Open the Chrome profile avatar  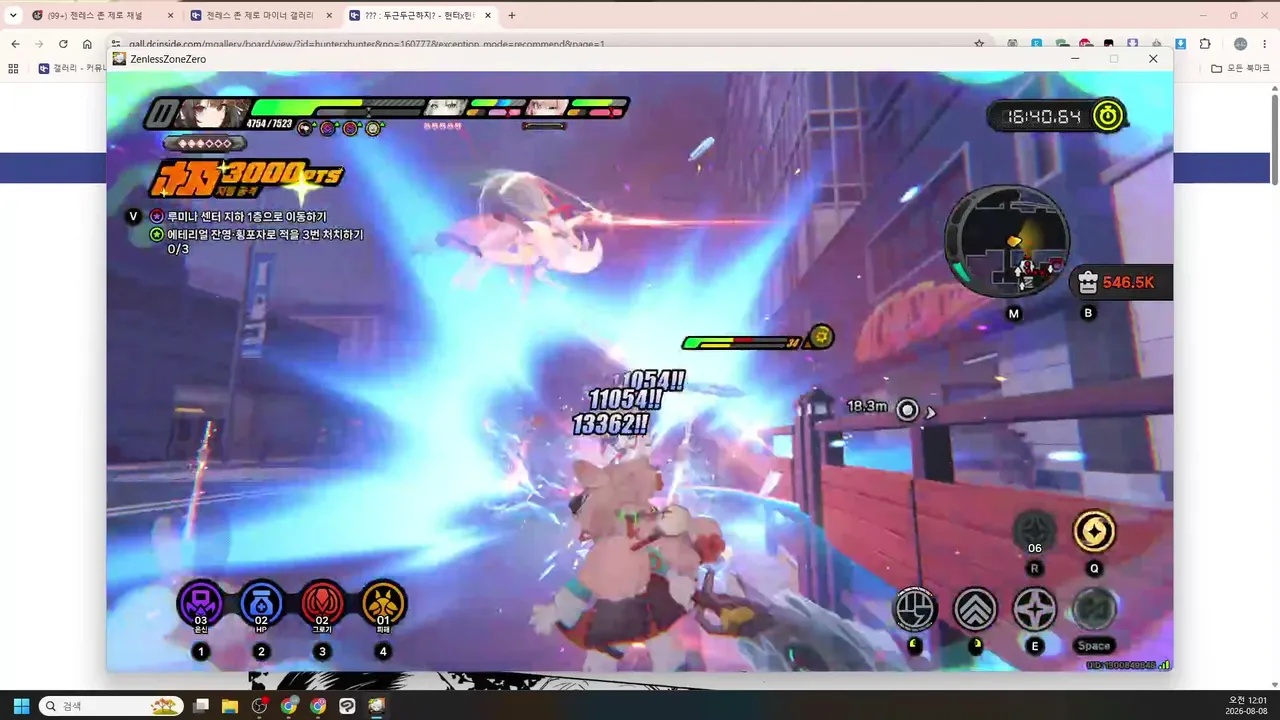tap(1240, 44)
